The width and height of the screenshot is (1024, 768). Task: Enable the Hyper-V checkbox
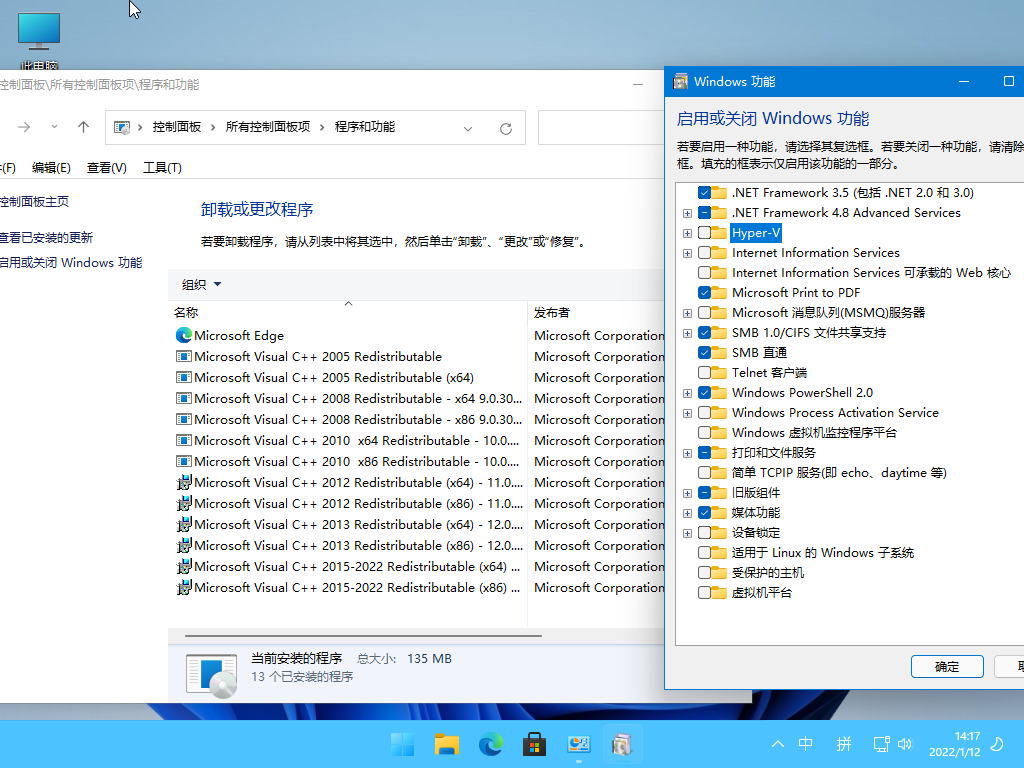[705, 233]
